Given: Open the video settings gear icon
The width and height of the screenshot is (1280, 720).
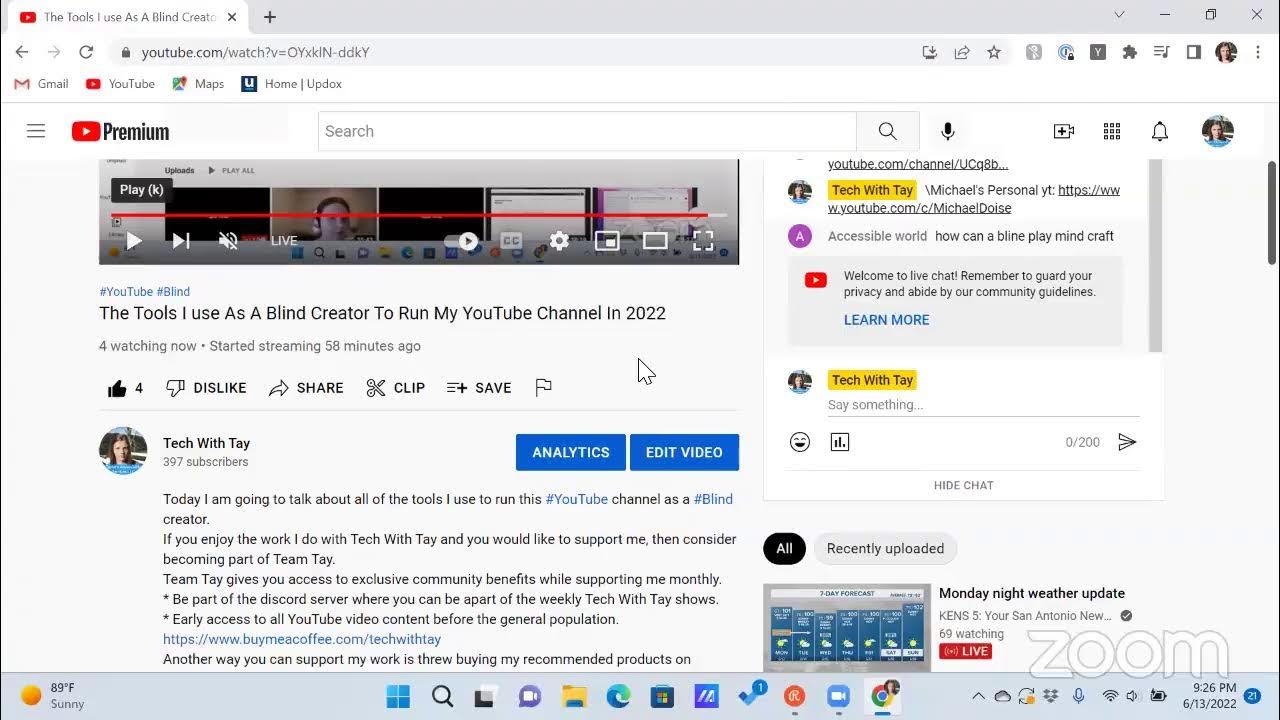Looking at the screenshot, I should click(x=558, y=240).
